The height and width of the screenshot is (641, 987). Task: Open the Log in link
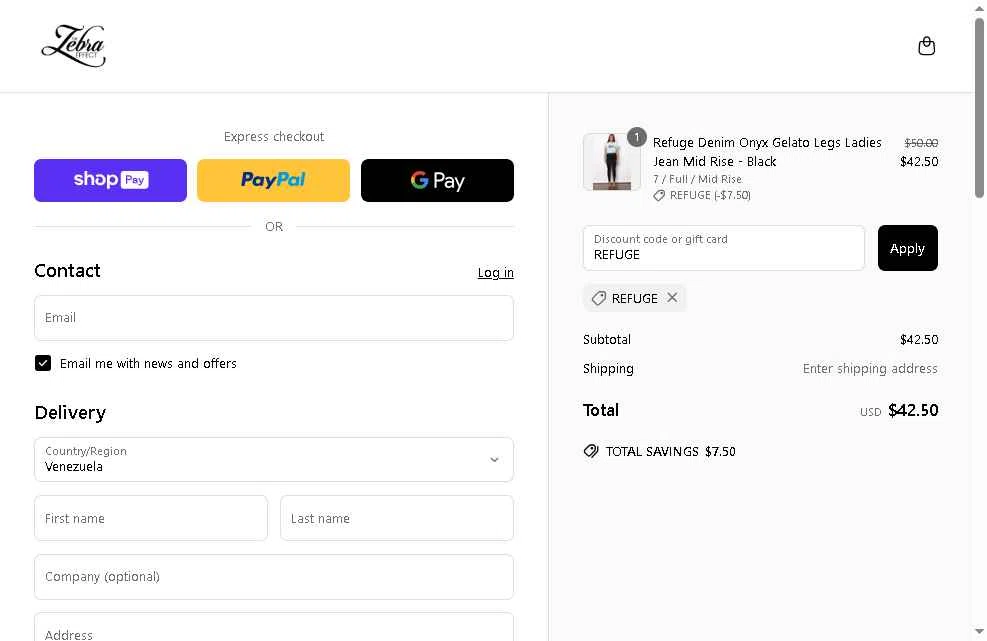(495, 273)
